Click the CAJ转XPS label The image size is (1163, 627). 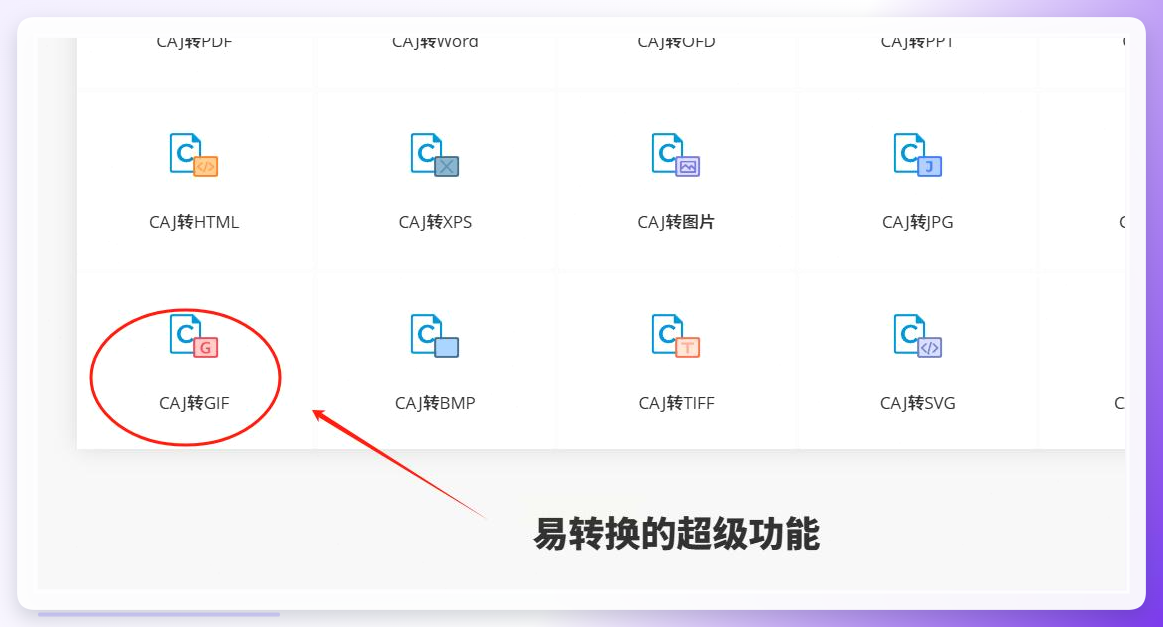[x=435, y=222]
